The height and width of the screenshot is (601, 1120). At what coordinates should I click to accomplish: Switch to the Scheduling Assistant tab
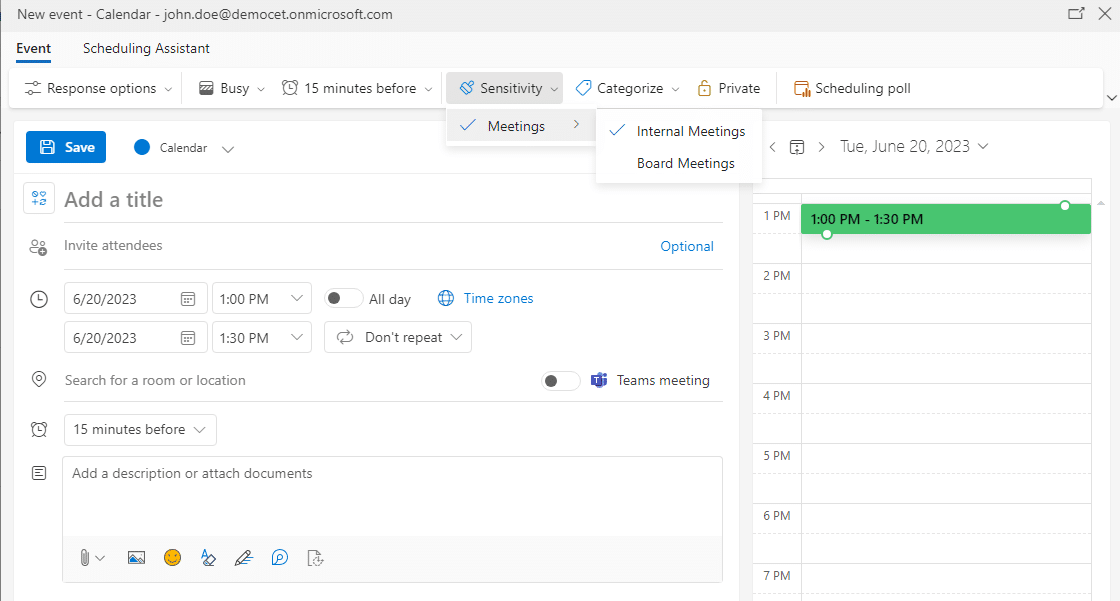coord(146,48)
